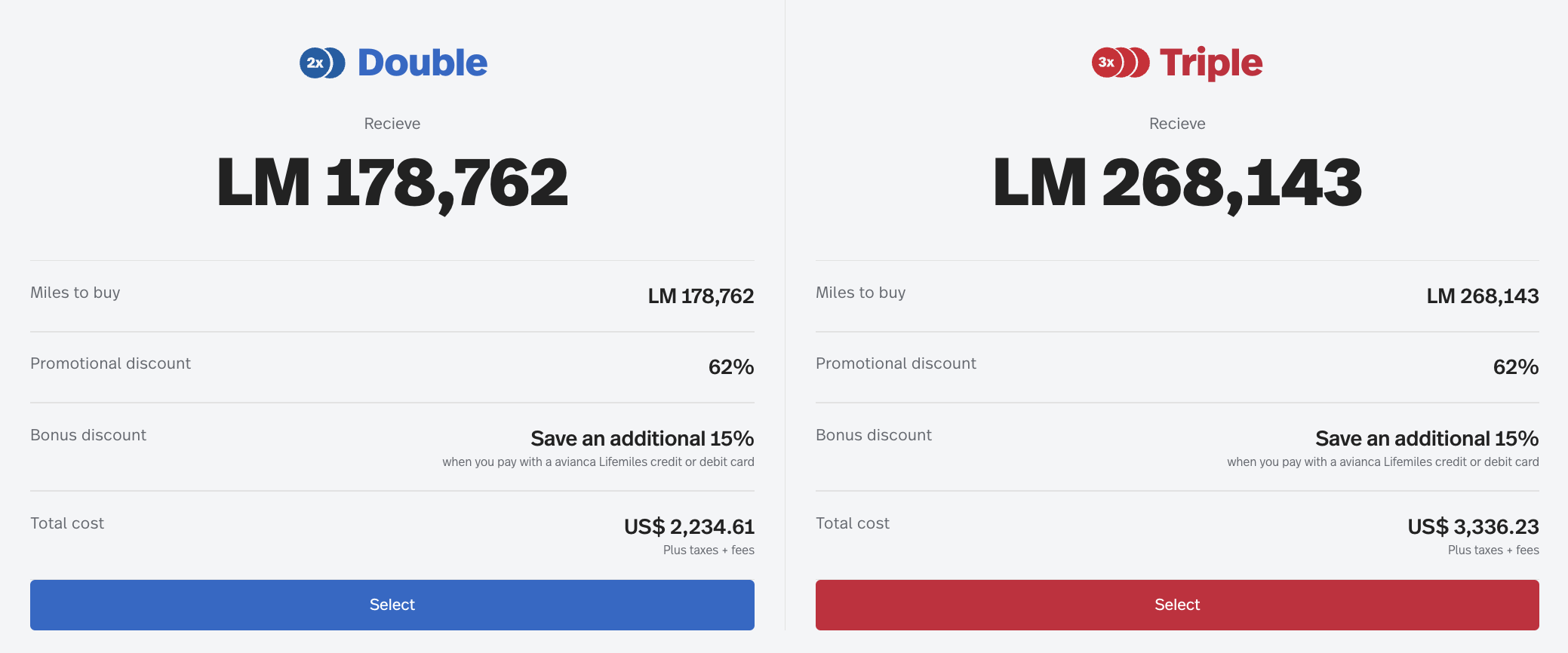
Task: Click the large LM 268,143 amount
Action: pos(1176,182)
